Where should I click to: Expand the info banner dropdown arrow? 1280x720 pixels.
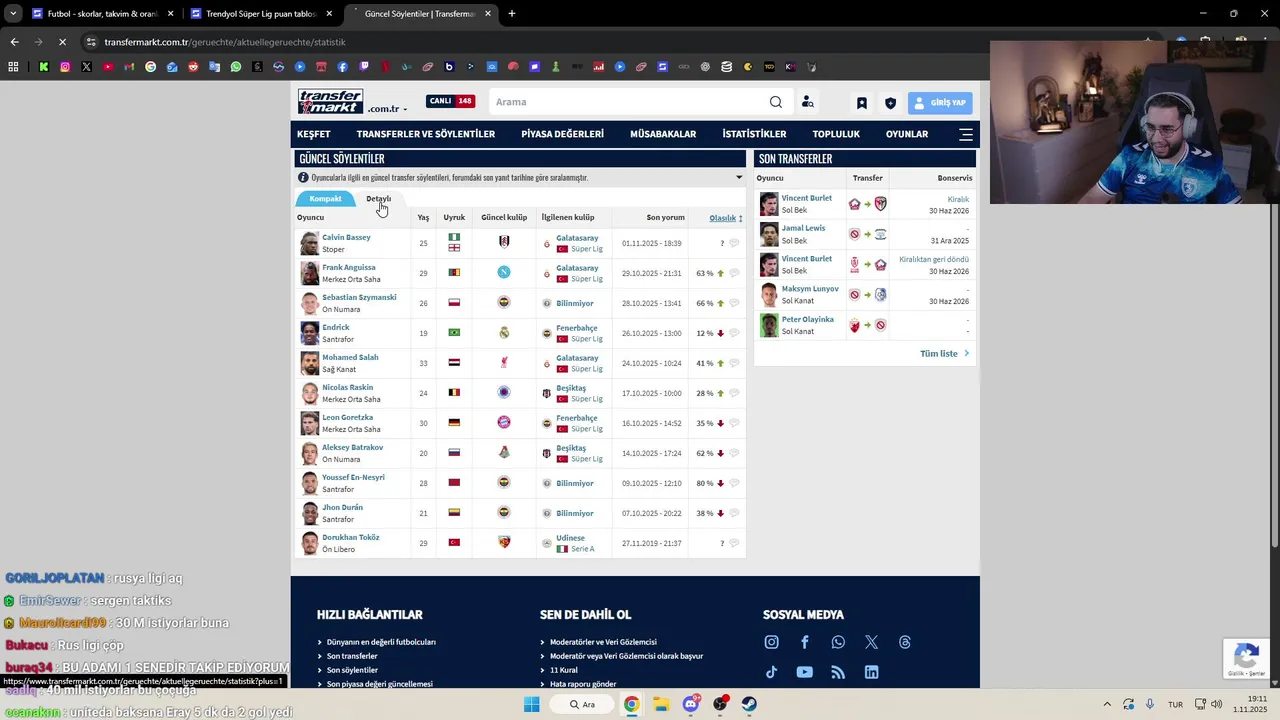739,177
